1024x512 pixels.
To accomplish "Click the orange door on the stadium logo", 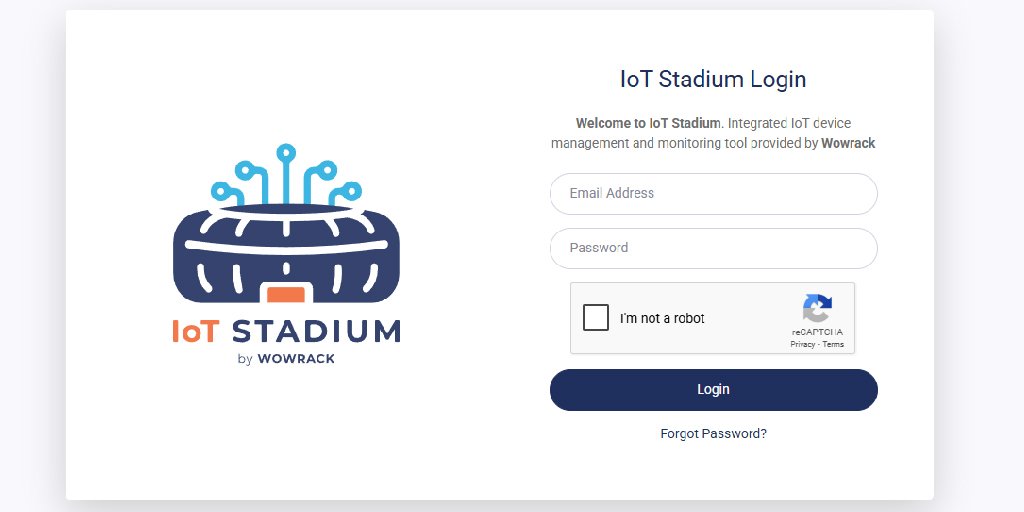I will (x=286, y=295).
